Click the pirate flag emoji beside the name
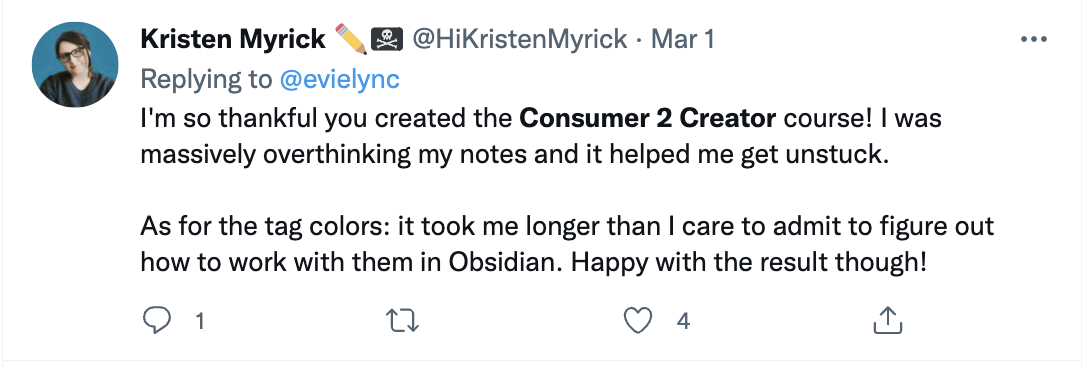This screenshot has height=368, width=1086. coord(388,40)
